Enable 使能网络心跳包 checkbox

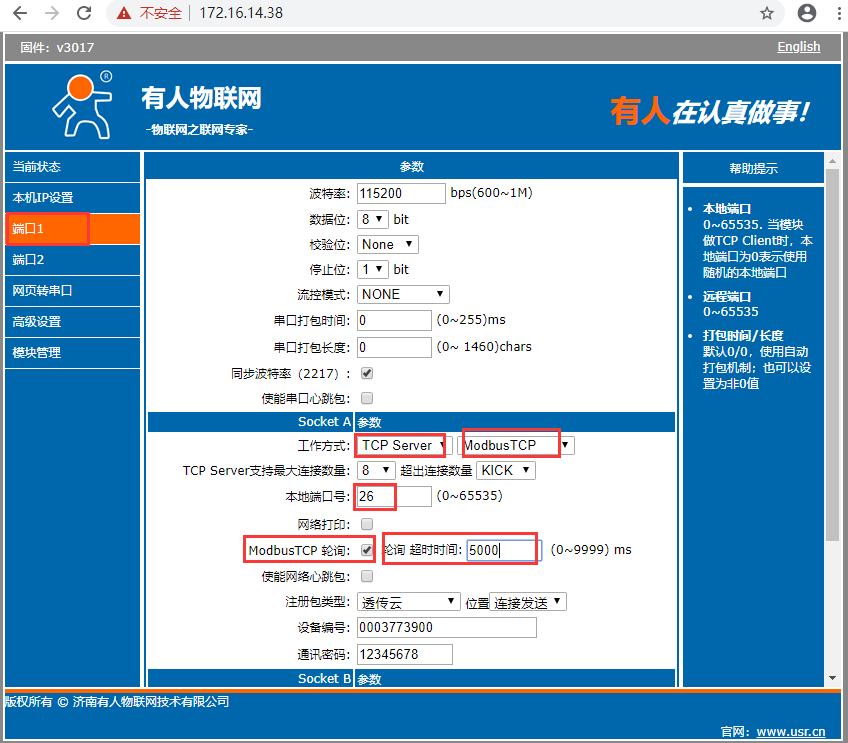click(367, 576)
